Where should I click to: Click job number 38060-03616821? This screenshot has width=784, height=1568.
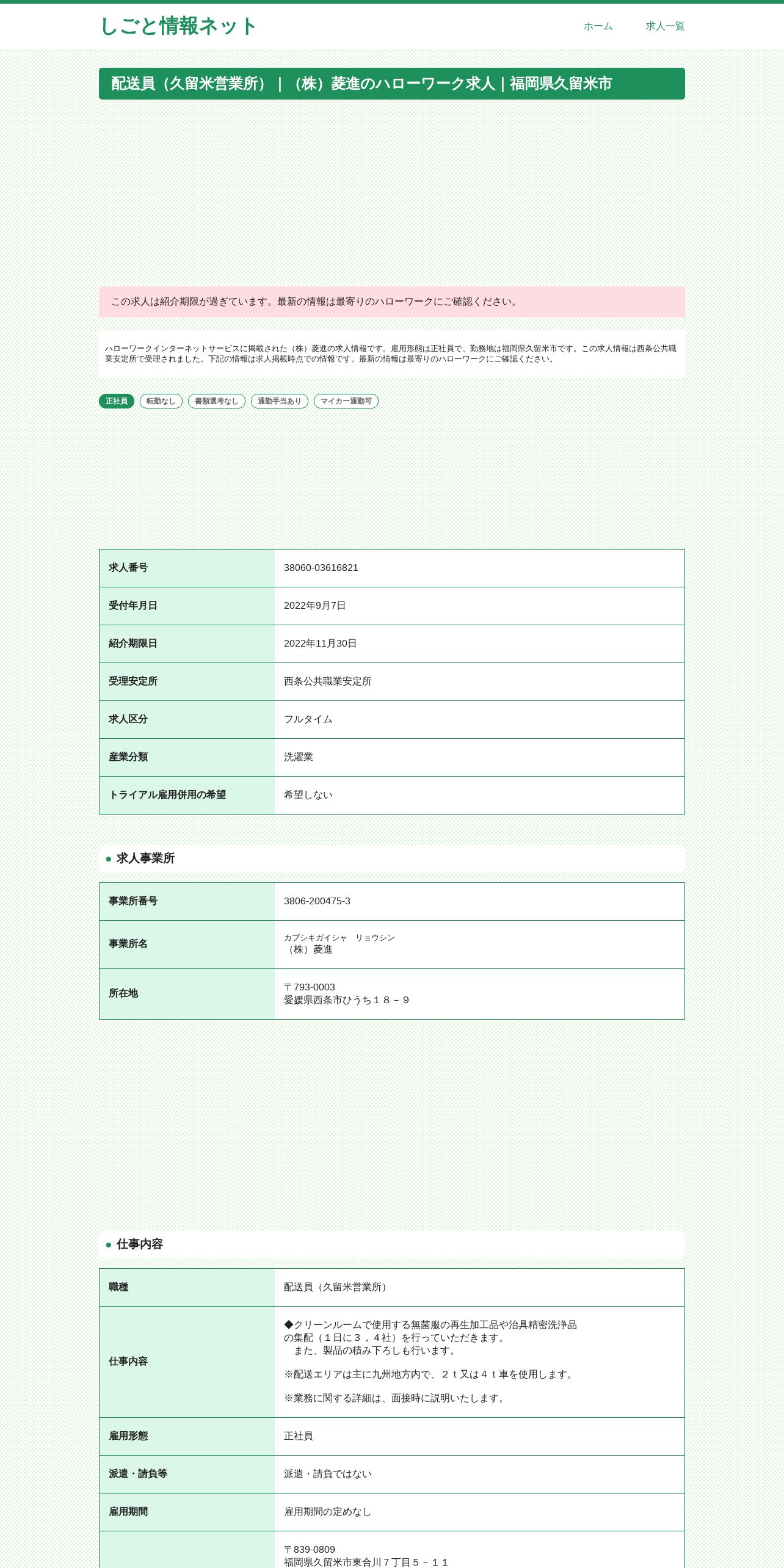tap(321, 568)
